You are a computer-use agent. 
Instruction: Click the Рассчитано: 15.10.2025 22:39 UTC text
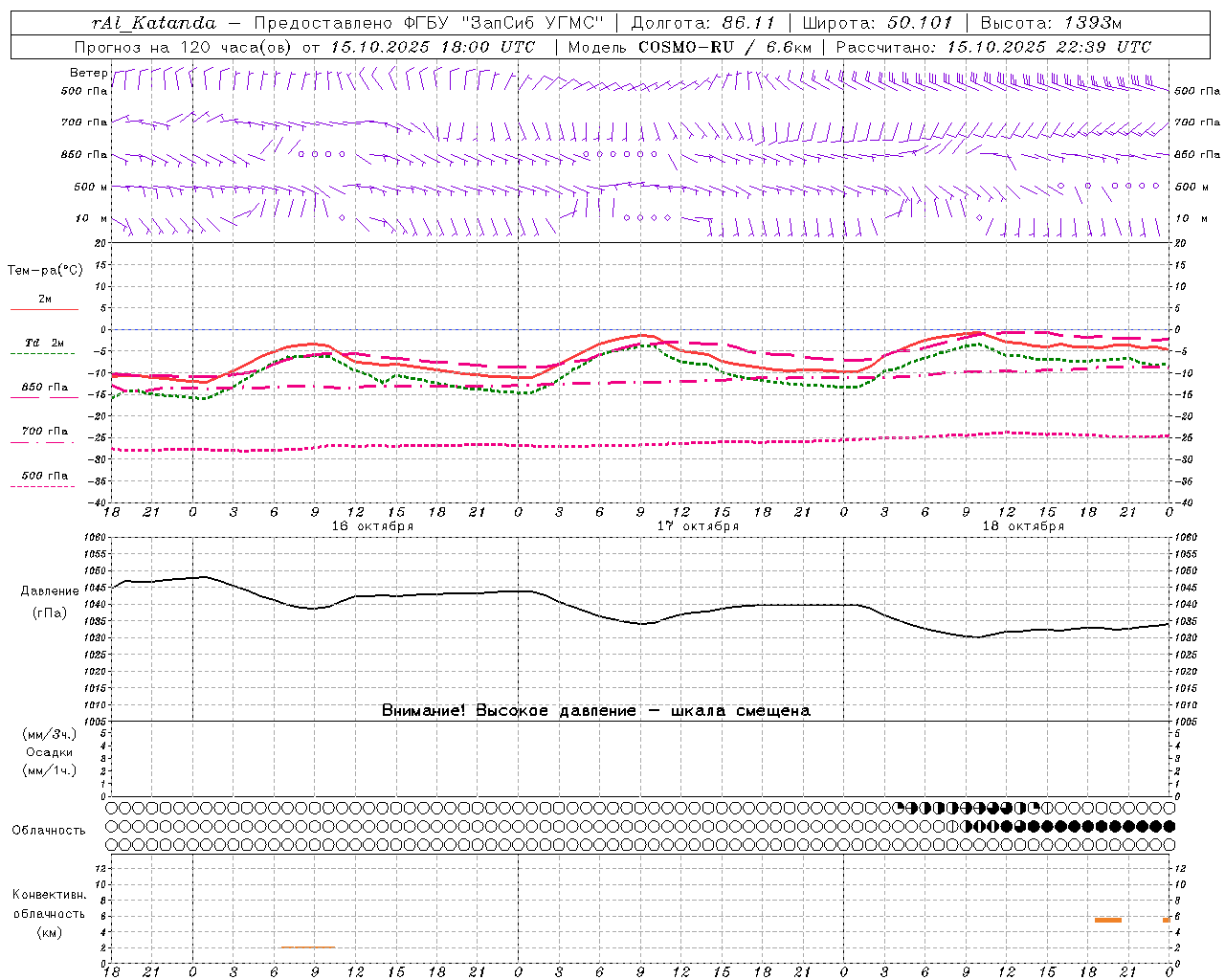pos(993,47)
